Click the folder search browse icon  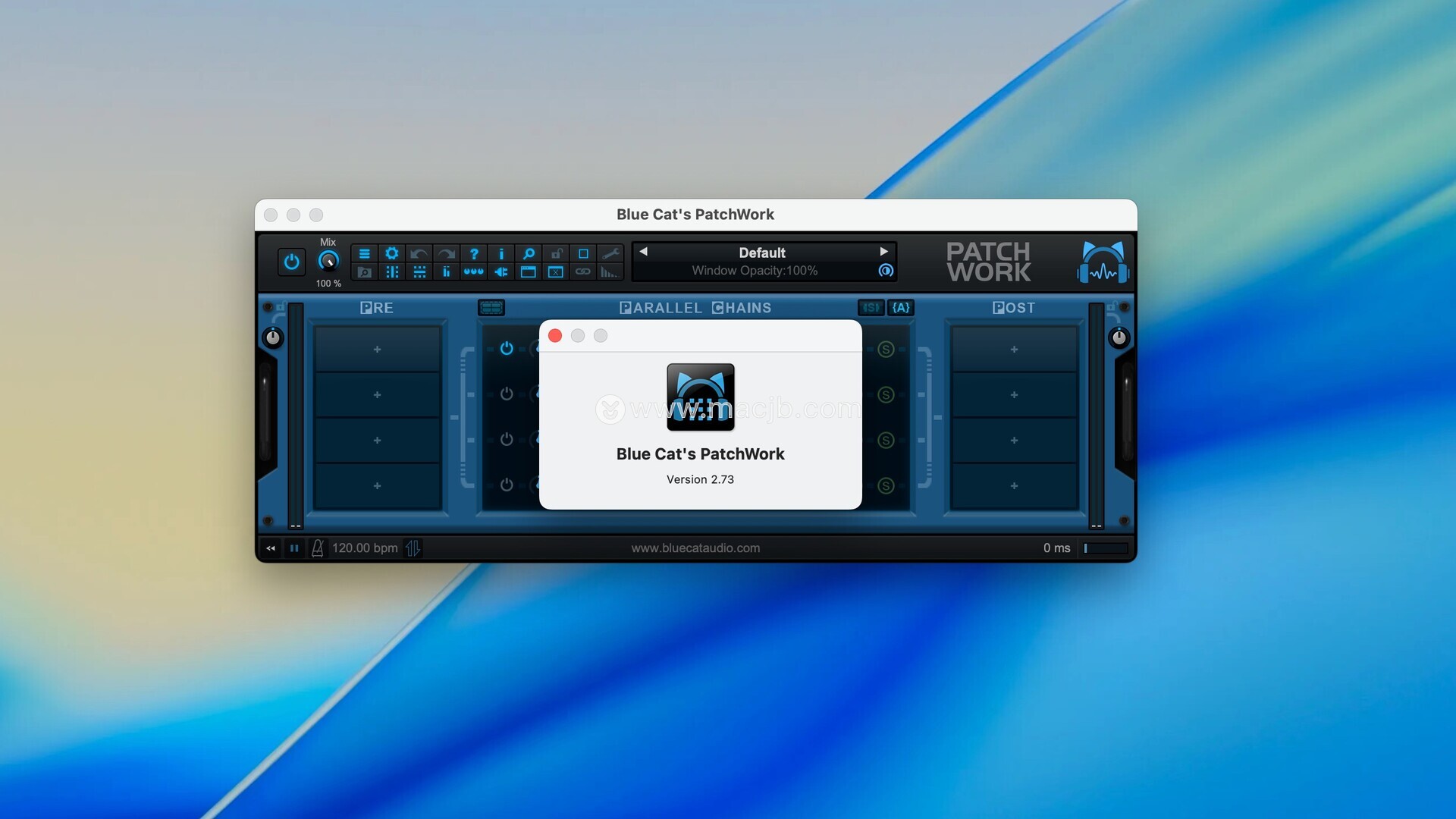point(365,271)
